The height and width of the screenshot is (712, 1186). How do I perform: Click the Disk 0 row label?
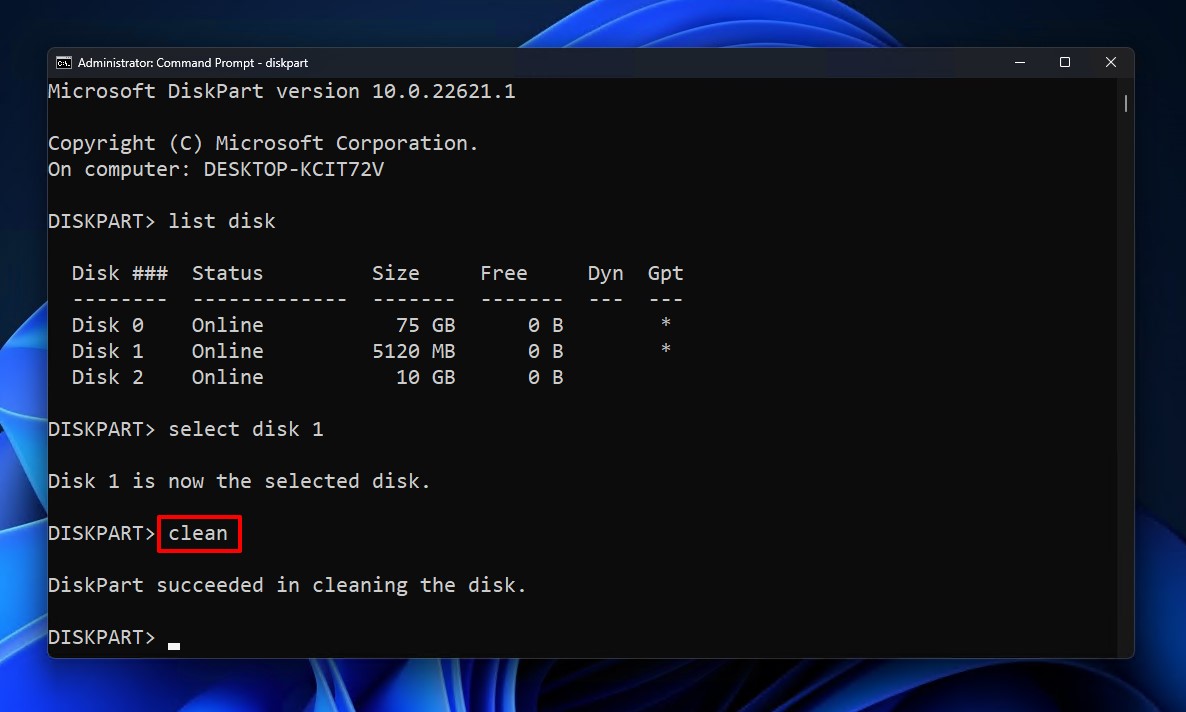pos(107,325)
